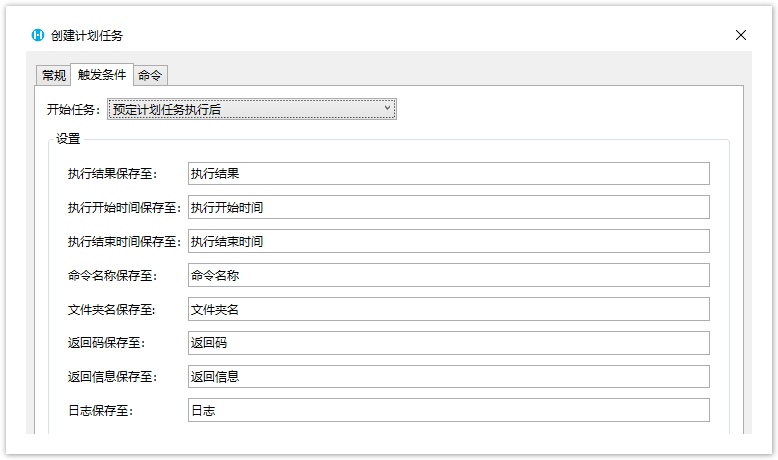Screen dimensions: 778x460
Task: Select the 执行结束时间 input field
Action: click(449, 241)
